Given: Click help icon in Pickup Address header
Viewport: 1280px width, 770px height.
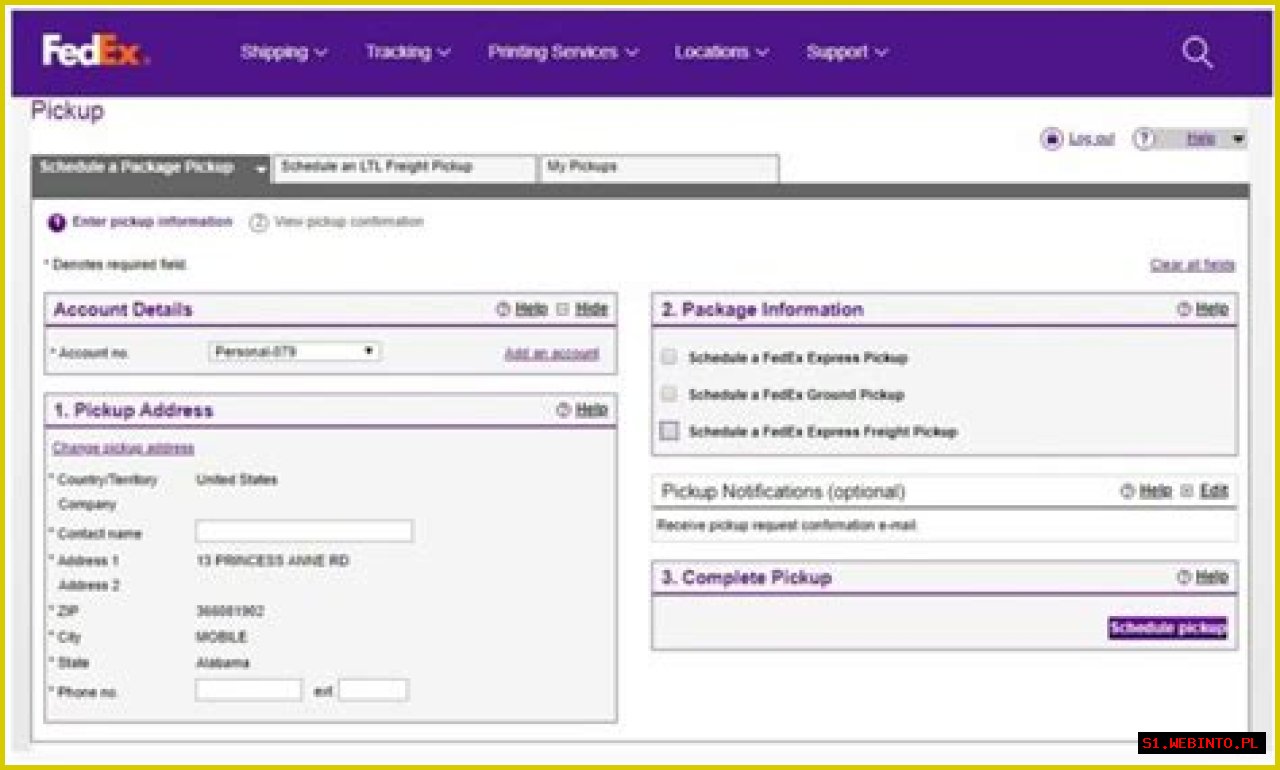Looking at the screenshot, I should click(563, 410).
